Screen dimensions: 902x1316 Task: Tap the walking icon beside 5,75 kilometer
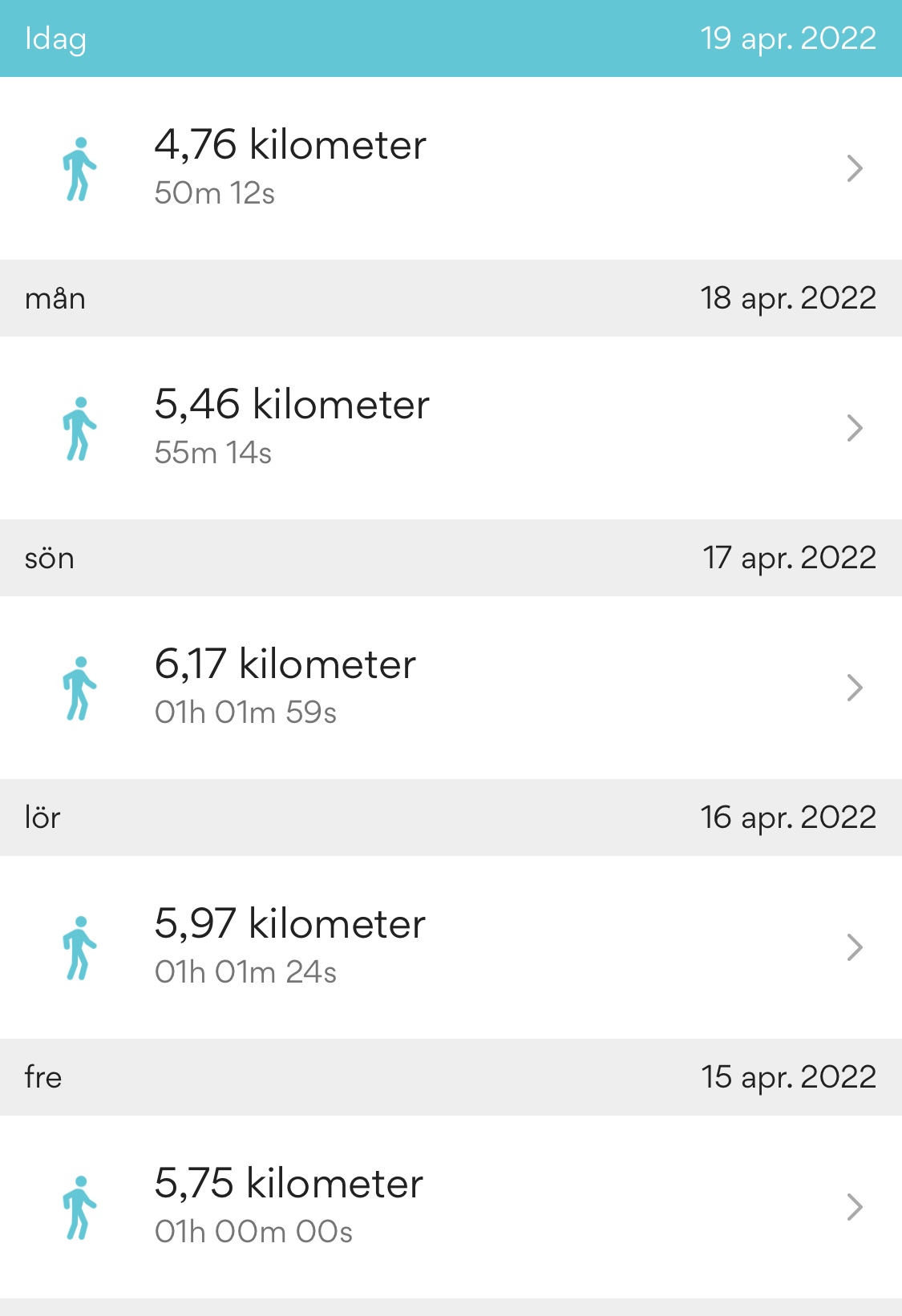(x=79, y=1208)
